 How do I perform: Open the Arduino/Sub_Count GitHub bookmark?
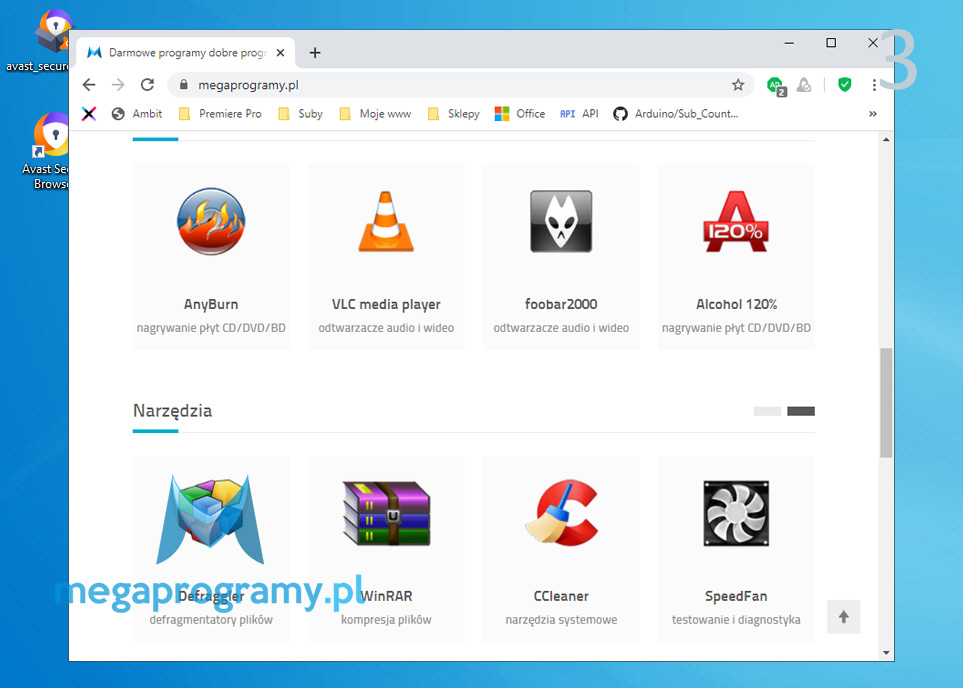coord(676,114)
